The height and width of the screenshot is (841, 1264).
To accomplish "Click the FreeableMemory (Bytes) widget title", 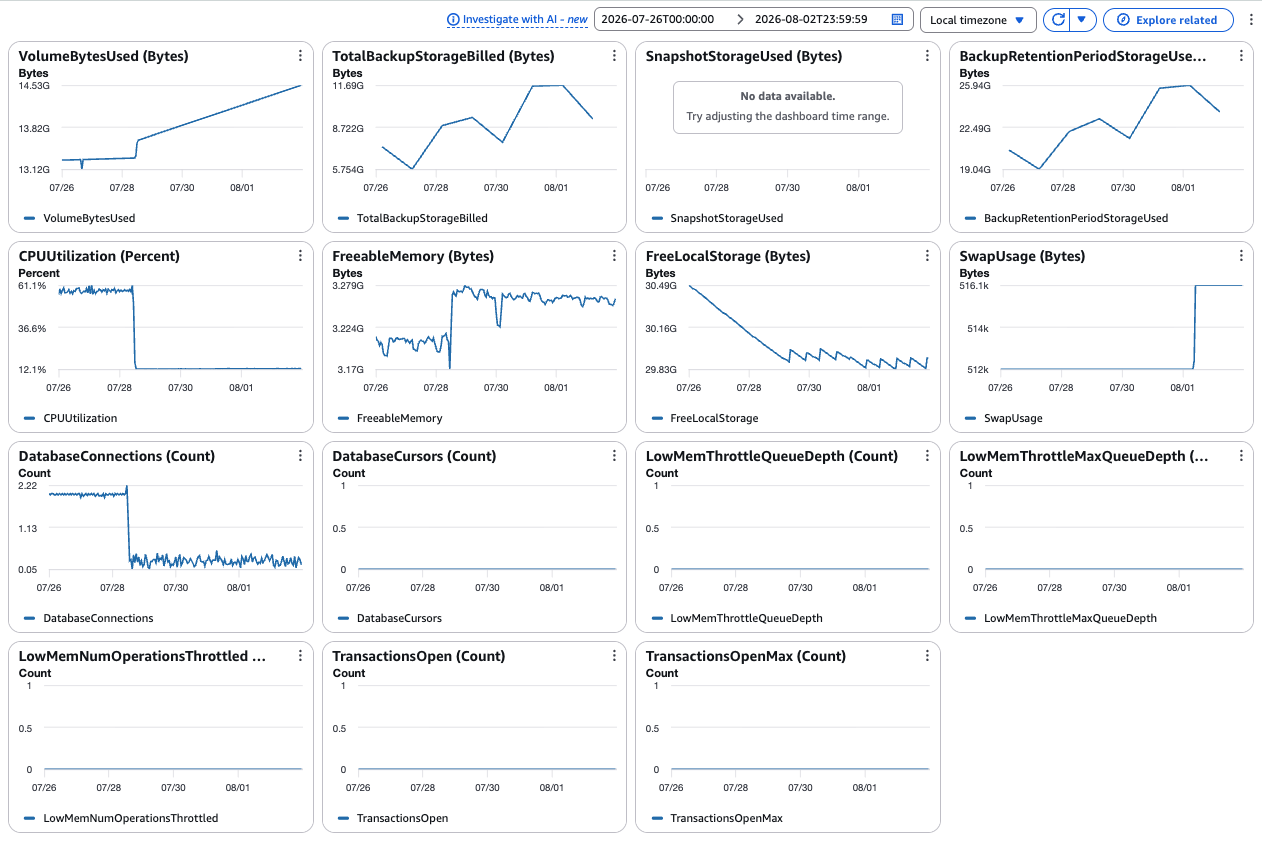I will pyautogui.click(x=413, y=256).
